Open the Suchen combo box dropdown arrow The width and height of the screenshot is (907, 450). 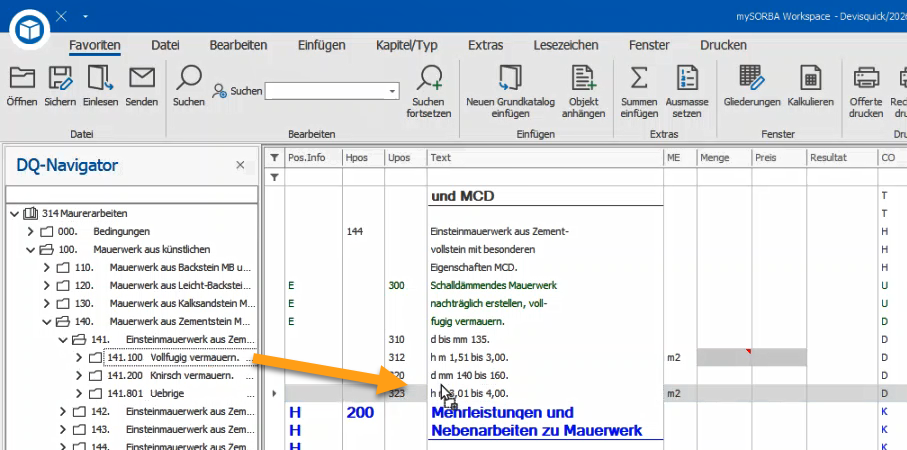(393, 91)
